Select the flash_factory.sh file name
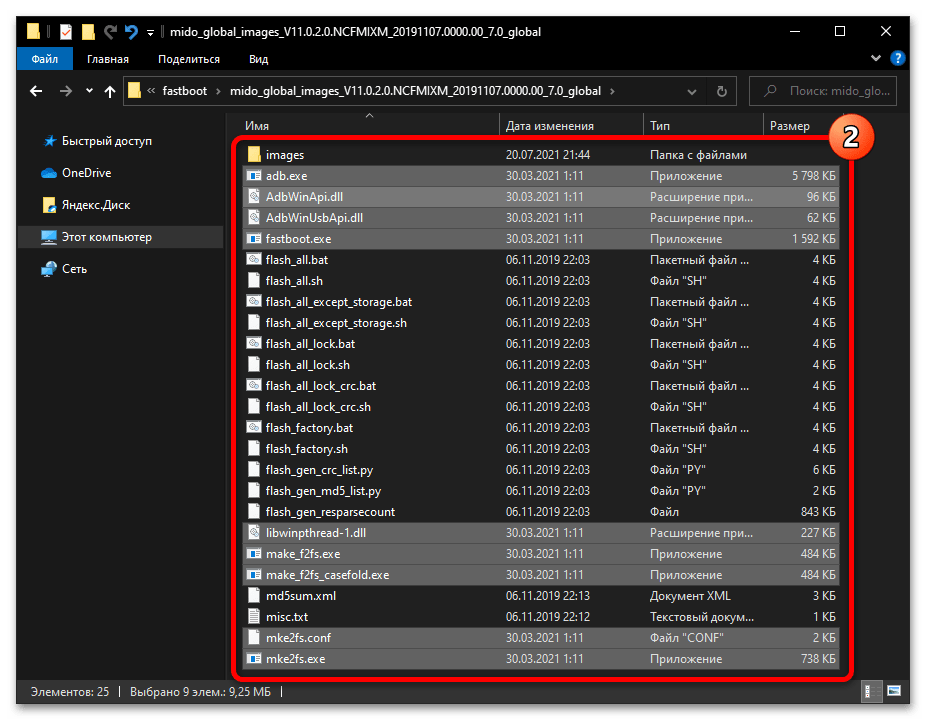The image size is (926, 720). [307, 449]
